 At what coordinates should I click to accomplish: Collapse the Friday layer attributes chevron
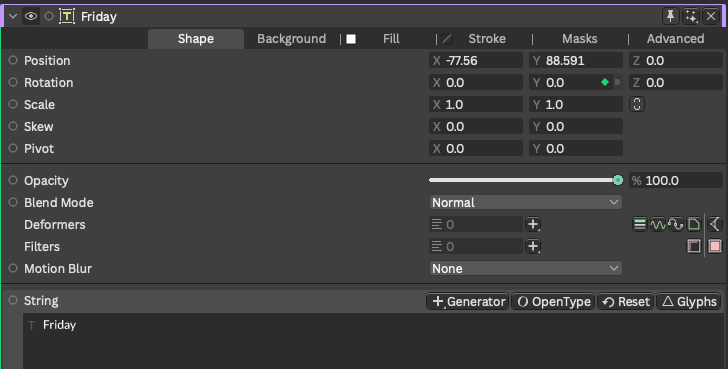click(13, 17)
